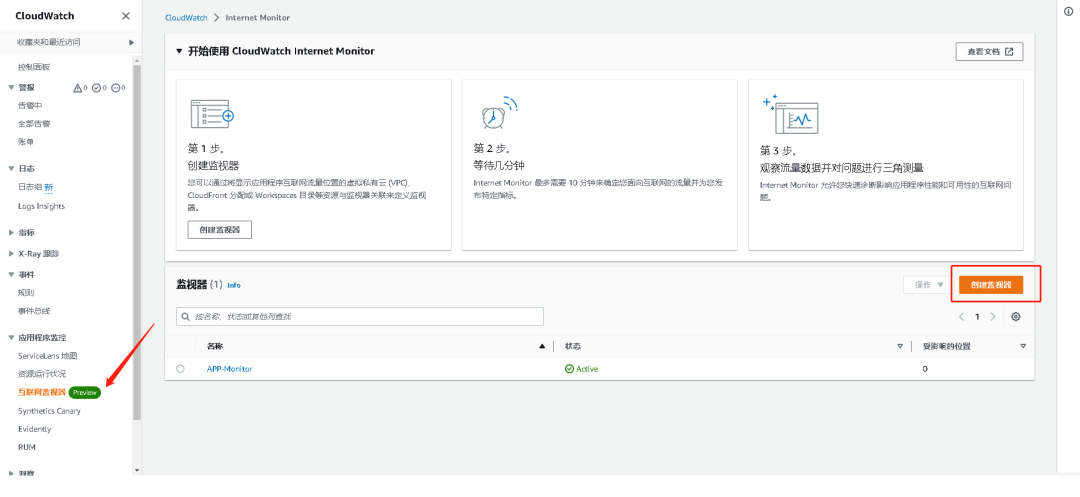Viewport: 1080px width, 497px height.
Task: Click the sidebar scroll-down arrow
Action: click(137, 471)
